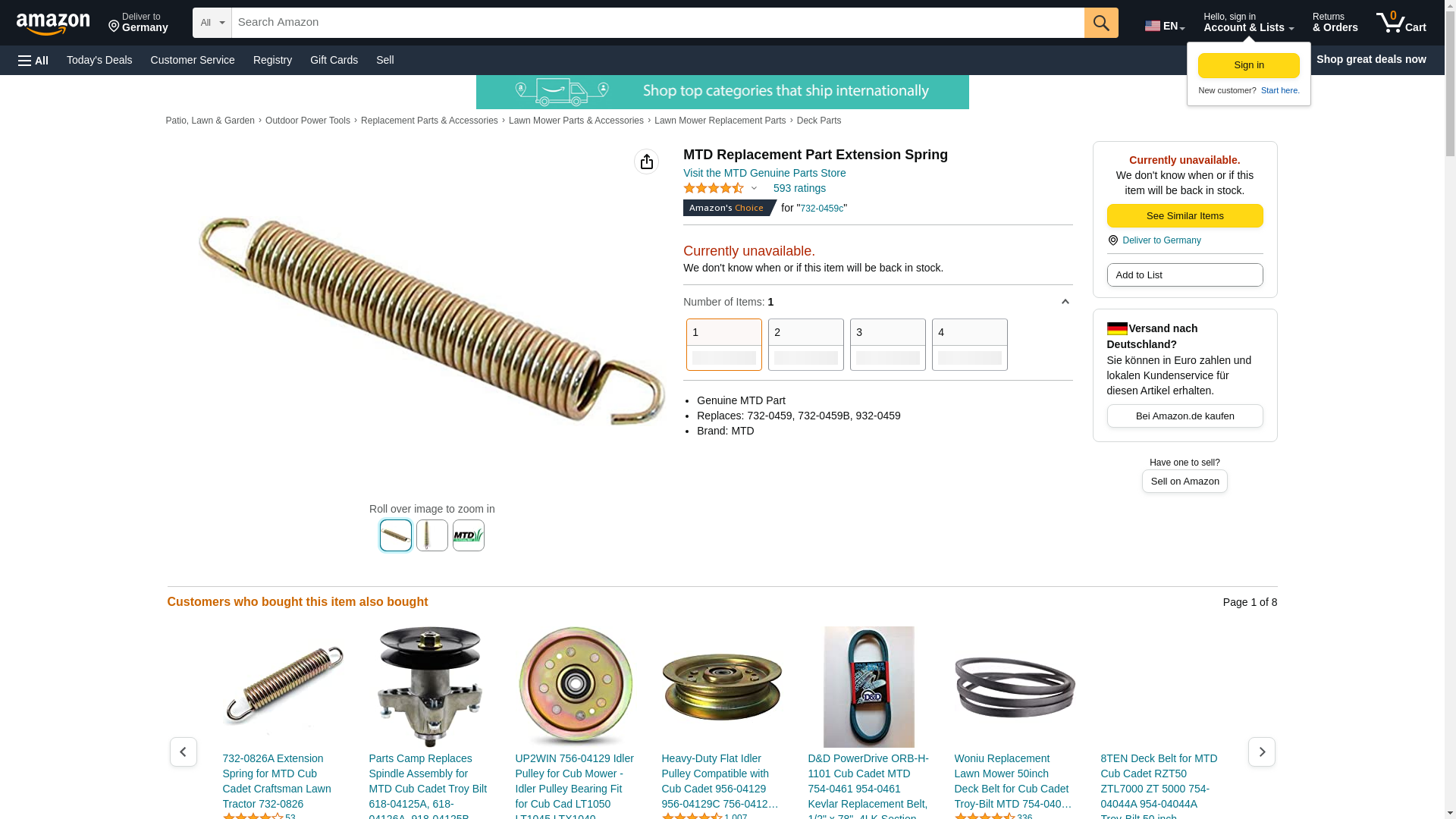Click the Amazon logo
The image size is (1456, 819).
[53, 24]
